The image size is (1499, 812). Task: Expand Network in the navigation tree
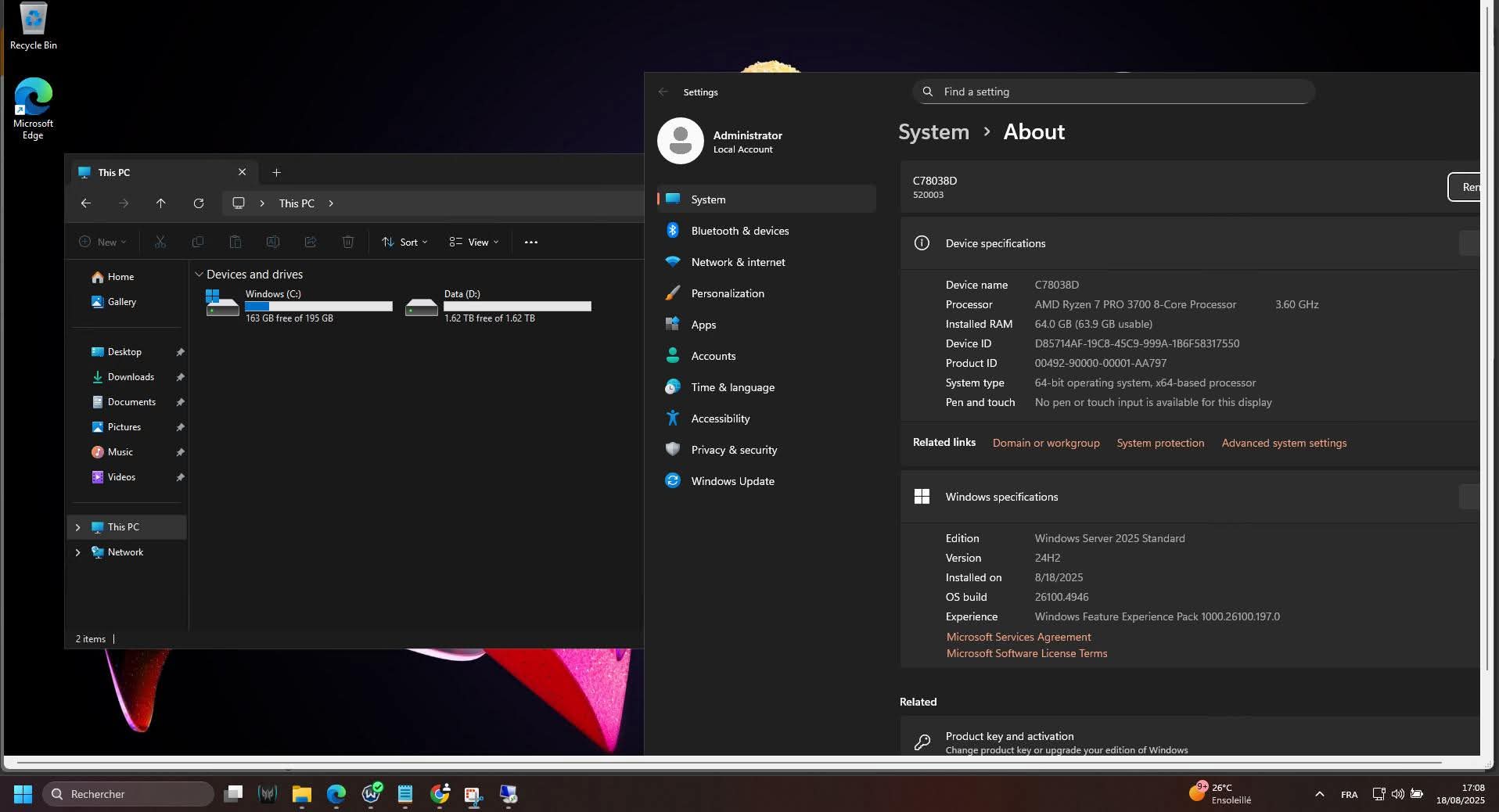click(x=77, y=552)
